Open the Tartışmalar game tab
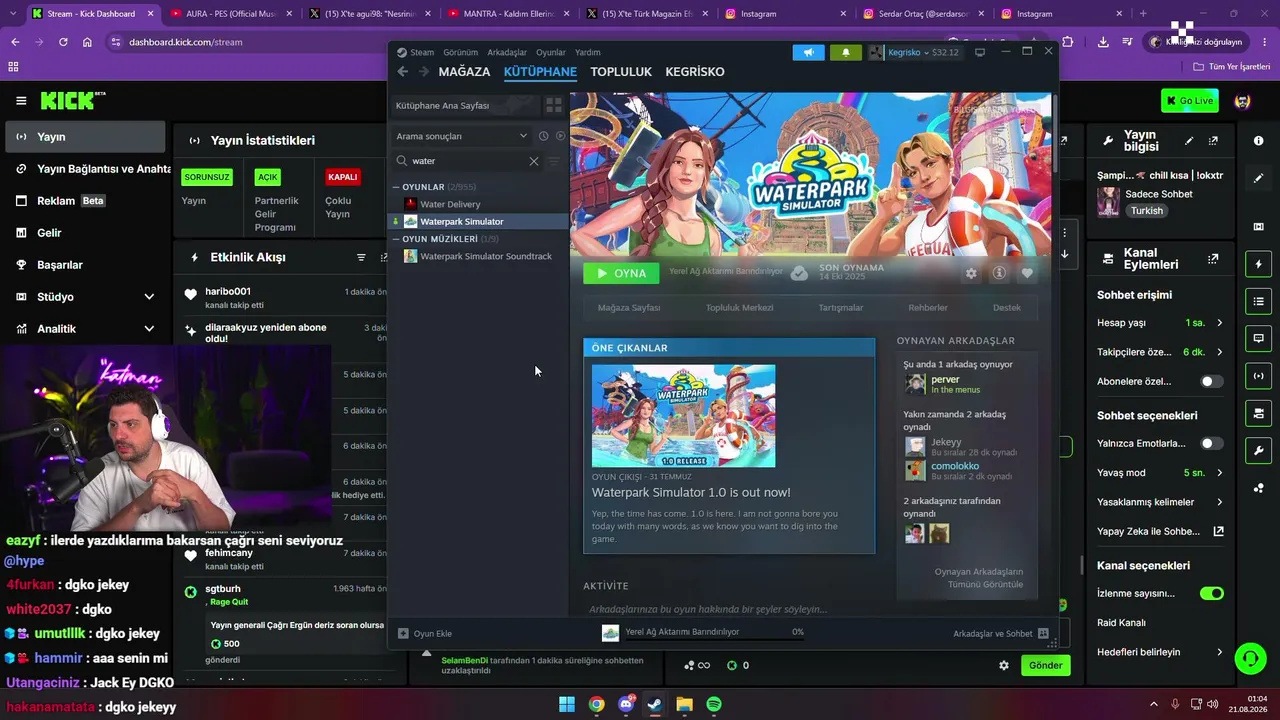Viewport: 1280px width, 720px height. (841, 308)
